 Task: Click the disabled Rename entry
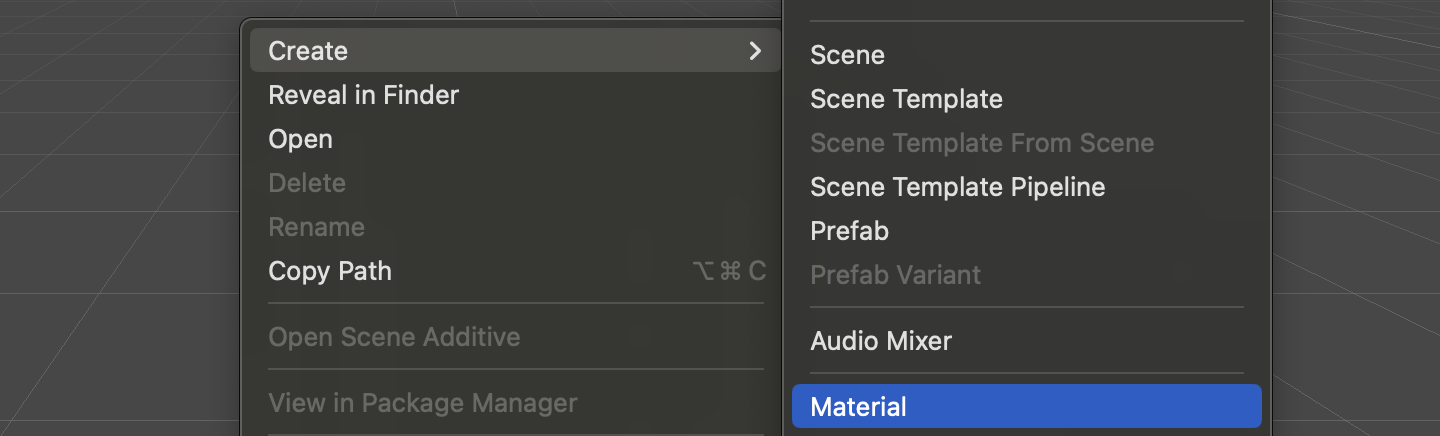(316, 227)
